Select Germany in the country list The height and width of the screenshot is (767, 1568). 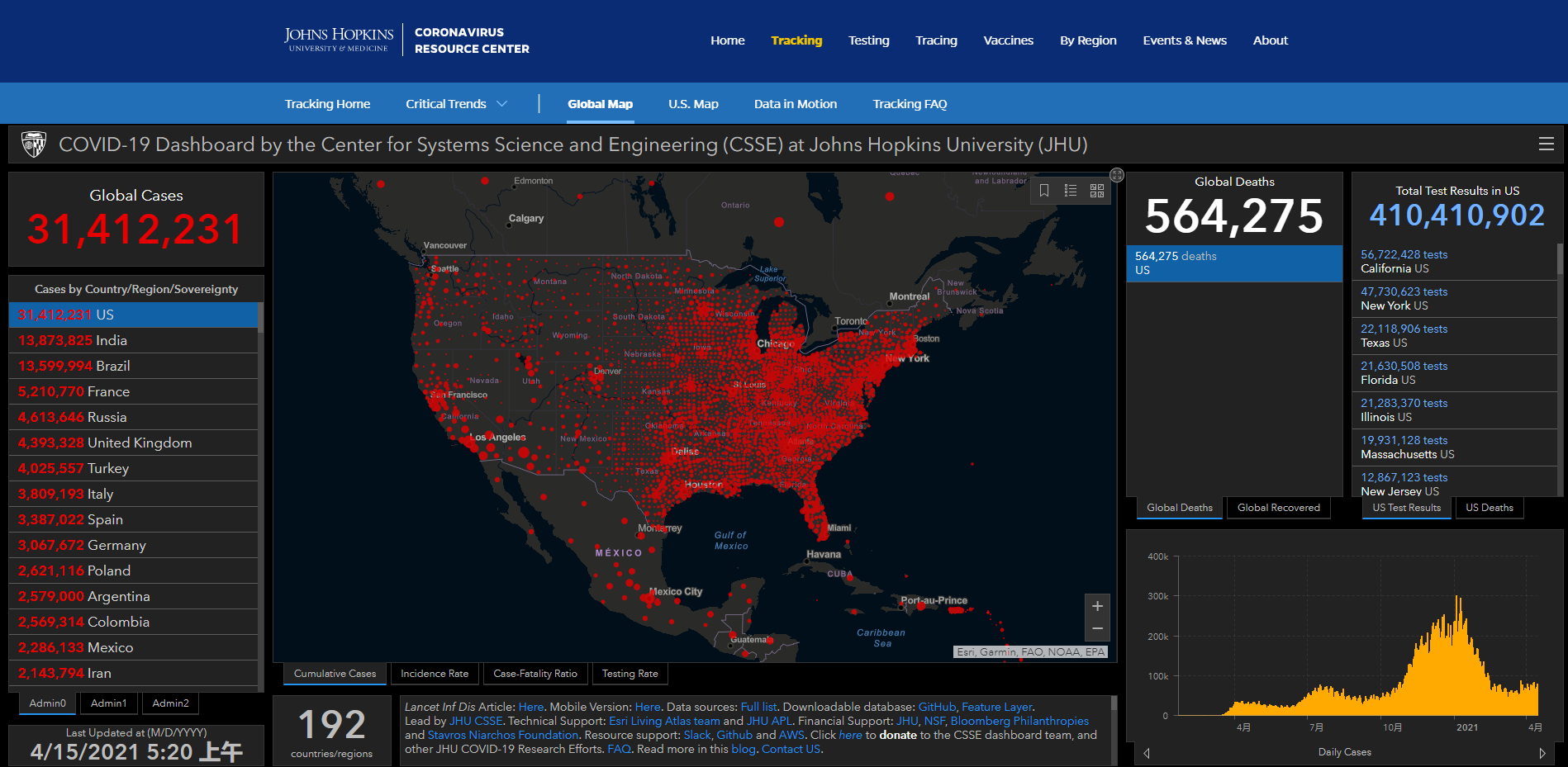point(133,545)
